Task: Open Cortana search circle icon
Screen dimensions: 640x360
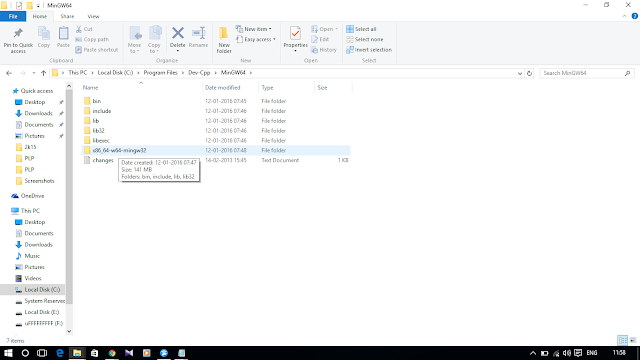Action: coord(25,353)
